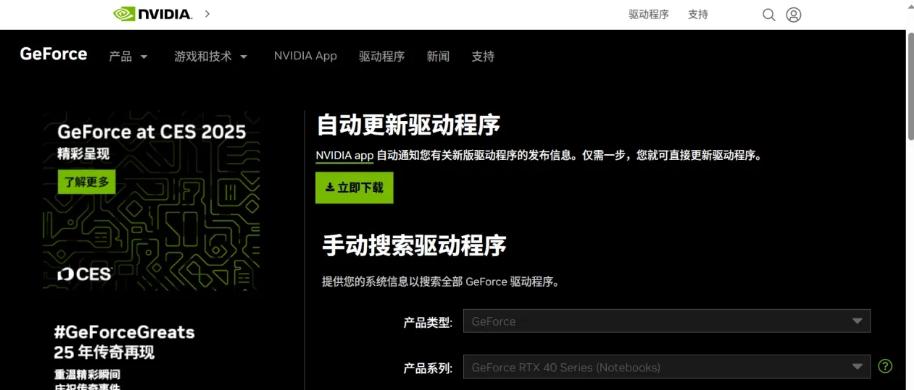This screenshot has height=390, width=914.
Task: Click the green help question mark icon
Action: [885, 366]
